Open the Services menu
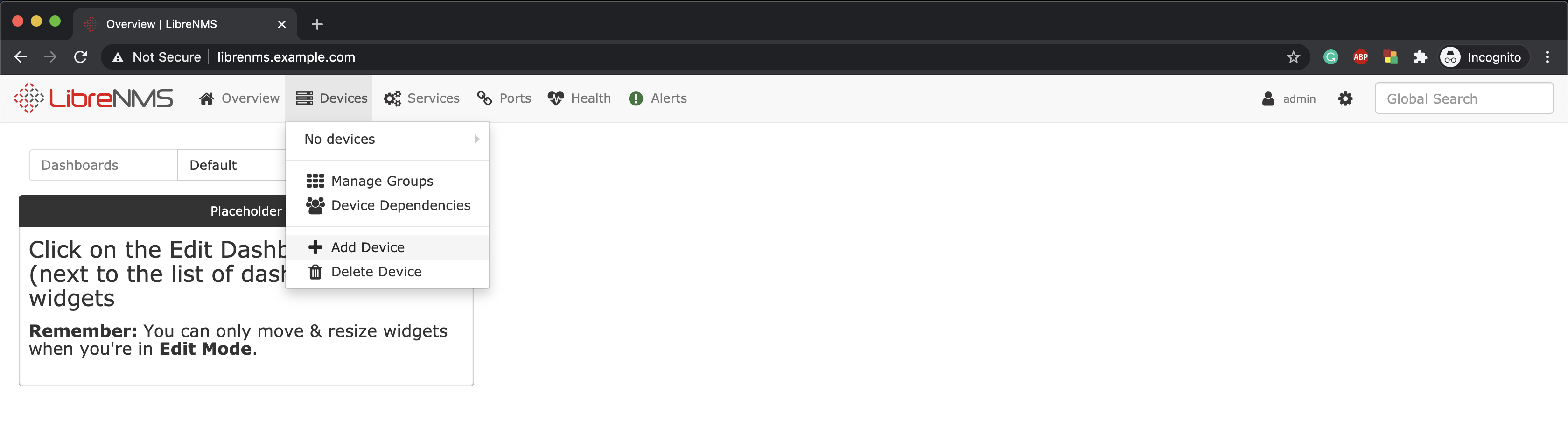Viewport: 1568px width, 428px height. pyautogui.click(x=421, y=98)
